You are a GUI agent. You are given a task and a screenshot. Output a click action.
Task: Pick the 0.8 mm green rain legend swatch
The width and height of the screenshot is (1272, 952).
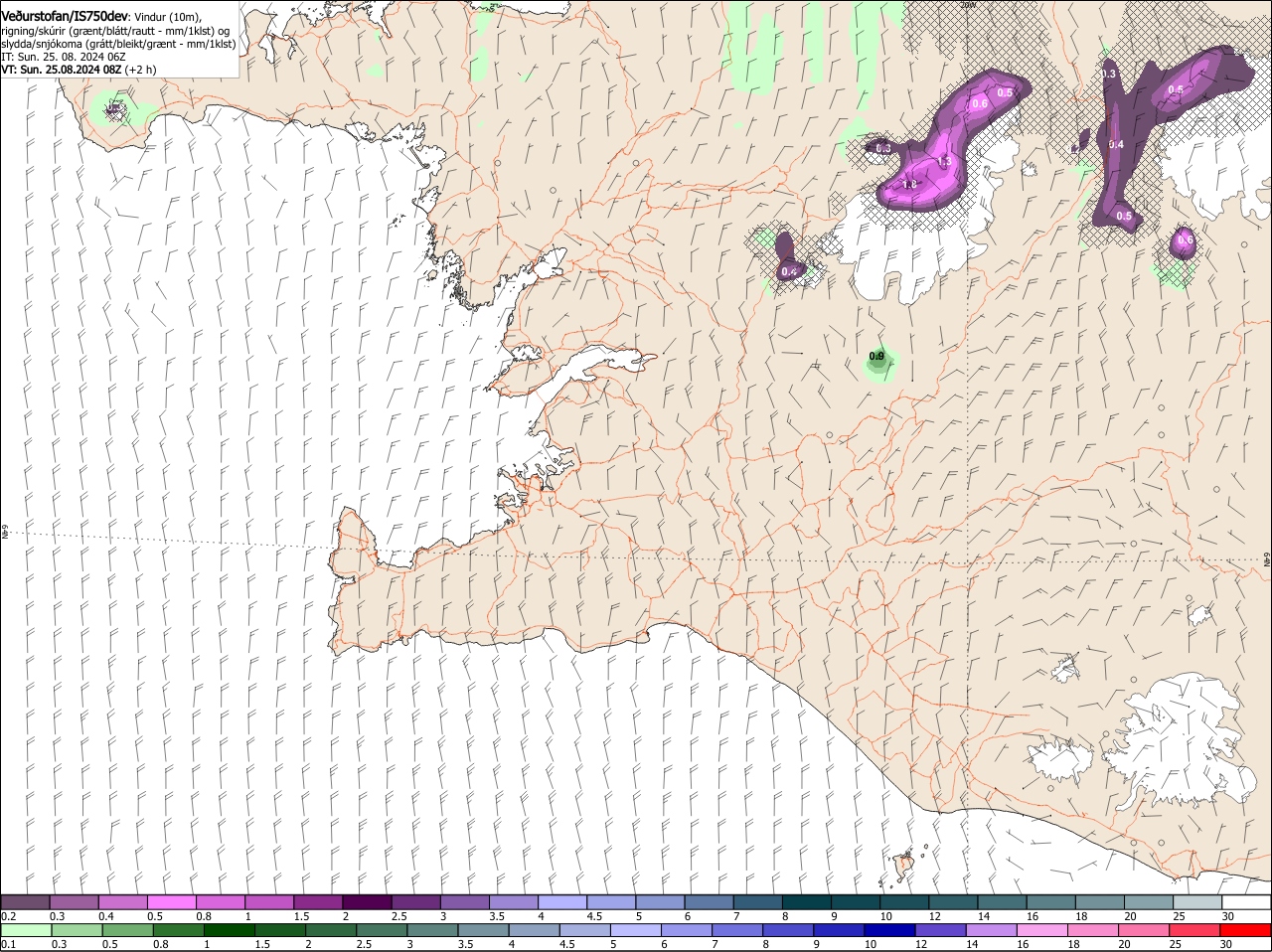pos(178,930)
